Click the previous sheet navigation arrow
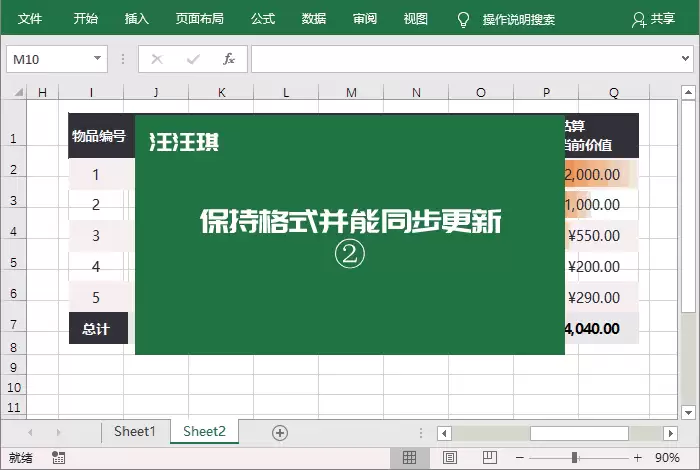Screen dimensions: 700x470 (x=30, y=432)
